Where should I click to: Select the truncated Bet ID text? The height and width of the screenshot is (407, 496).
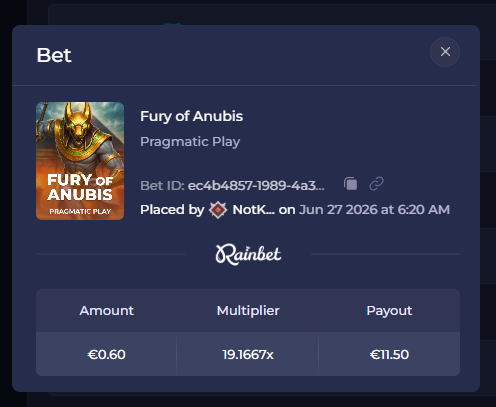point(256,186)
